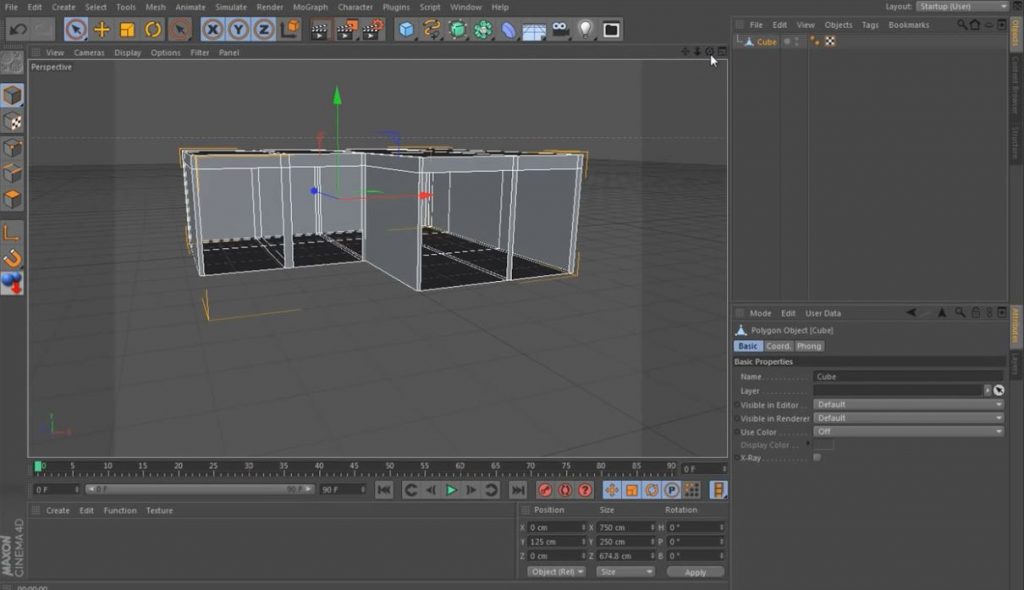Click the Cube primitive icon
The image size is (1024, 590).
pos(404,31)
